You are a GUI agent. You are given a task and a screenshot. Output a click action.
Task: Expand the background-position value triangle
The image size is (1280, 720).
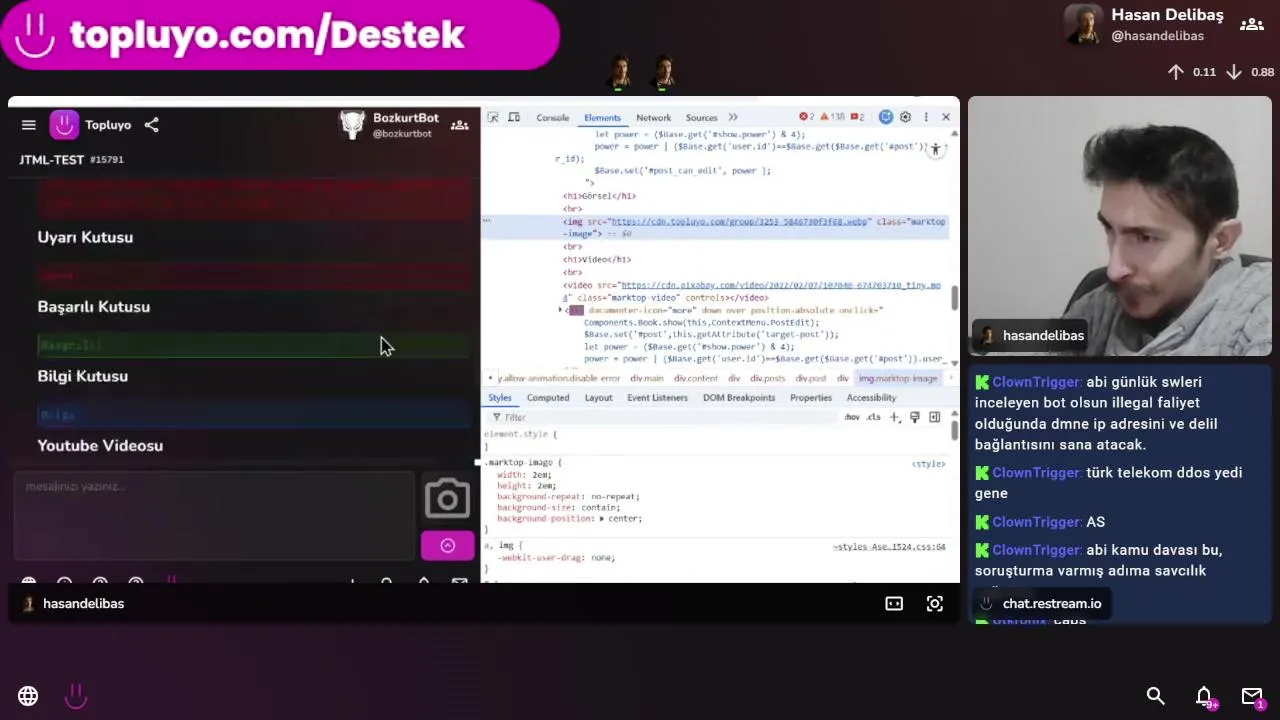[x=602, y=519]
